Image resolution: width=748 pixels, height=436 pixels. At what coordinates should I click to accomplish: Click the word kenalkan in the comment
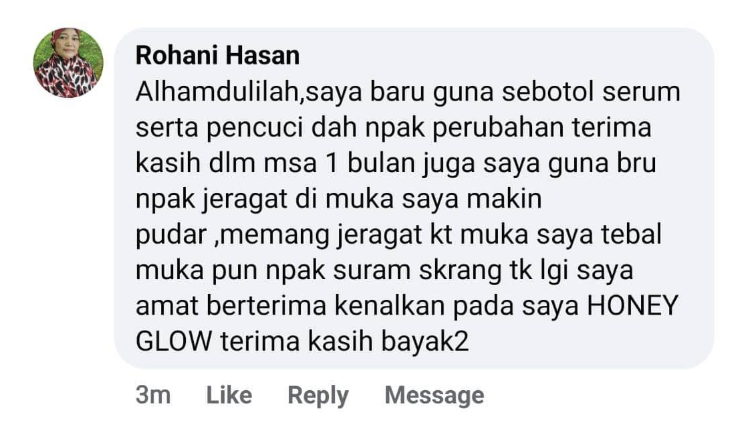point(389,305)
